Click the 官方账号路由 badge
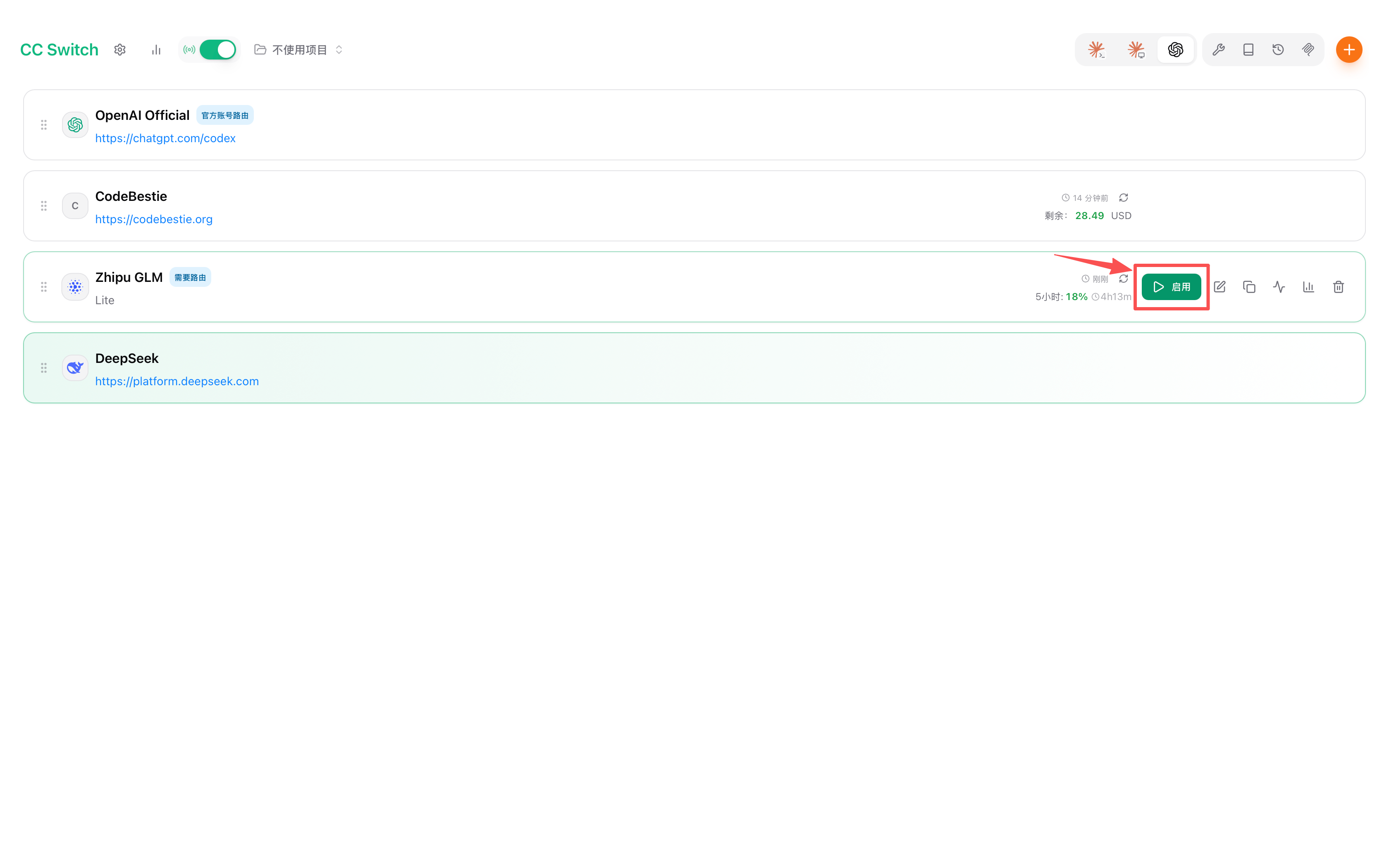The width and height of the screenshot is (1389, 868). tap(225, 115)
